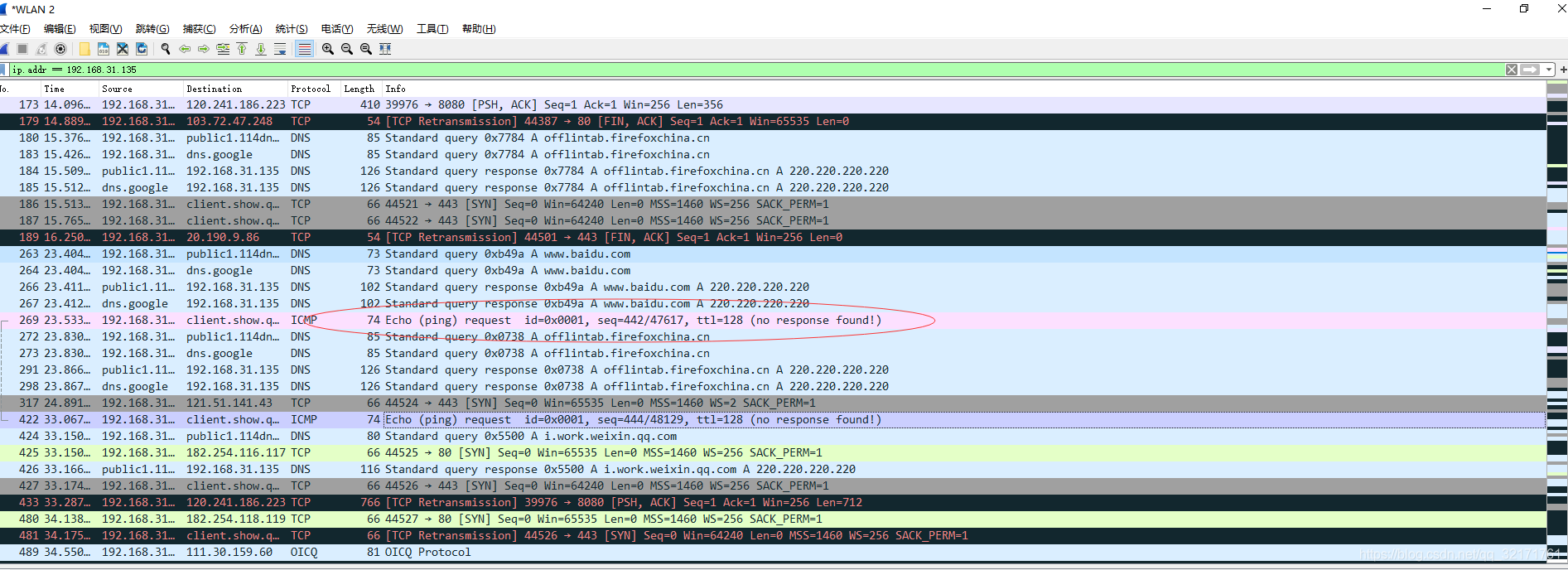Viewport: 1568px width, 570px height.
Task: Jump to the last packet
Action: pos(261,49)
